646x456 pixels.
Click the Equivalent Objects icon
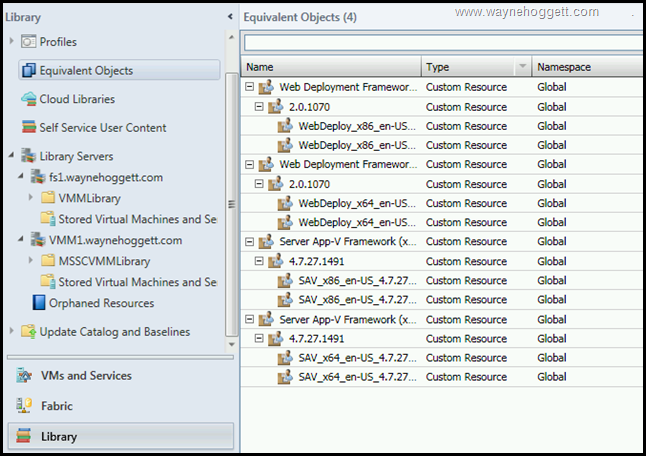click(x=28, y=71)
